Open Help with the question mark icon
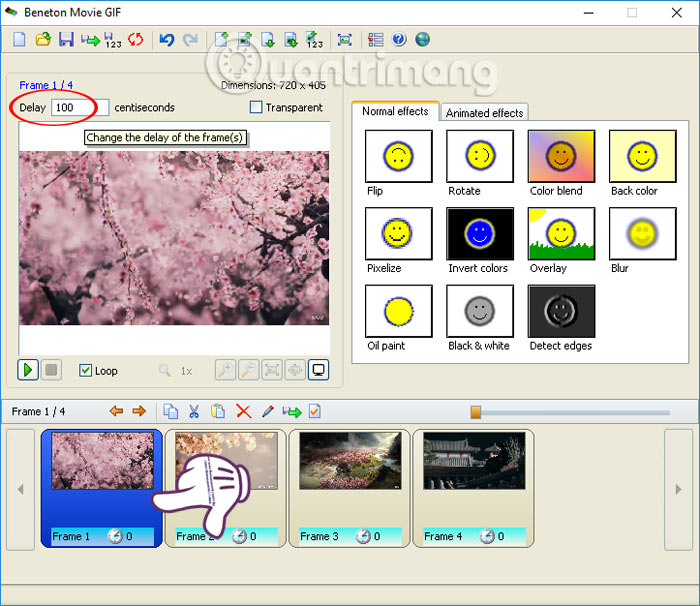Screen dimensions: 700x606 coord(400,40)
